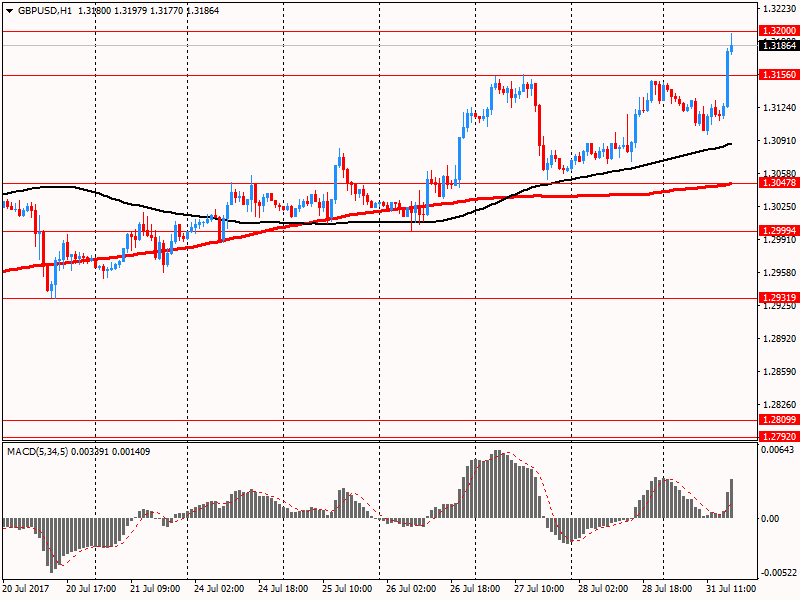800x600 pixels.
Task: Click the 1.30250 price scale value
Action: (779, 207)
